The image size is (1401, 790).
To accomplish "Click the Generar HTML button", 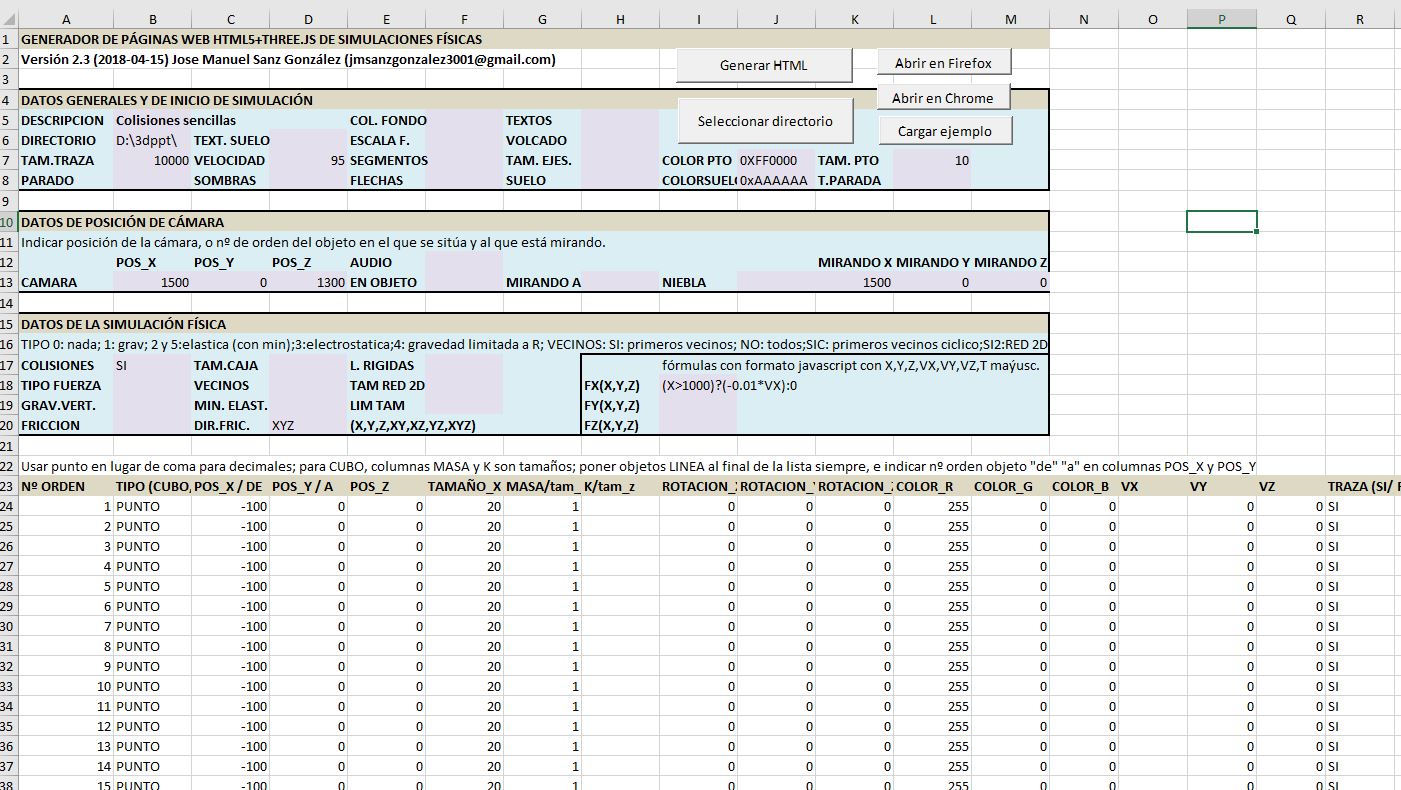I will coord(764,65).
